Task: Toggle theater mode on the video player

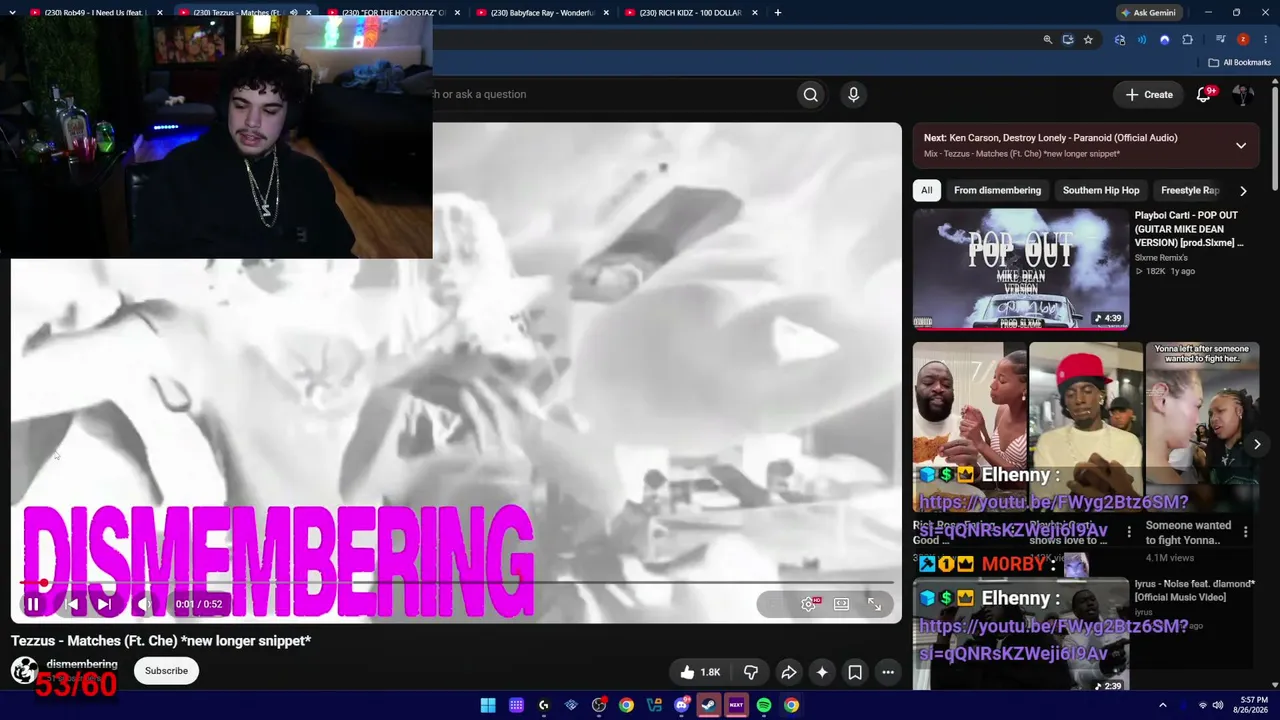Action: click(x=842, y=604)
